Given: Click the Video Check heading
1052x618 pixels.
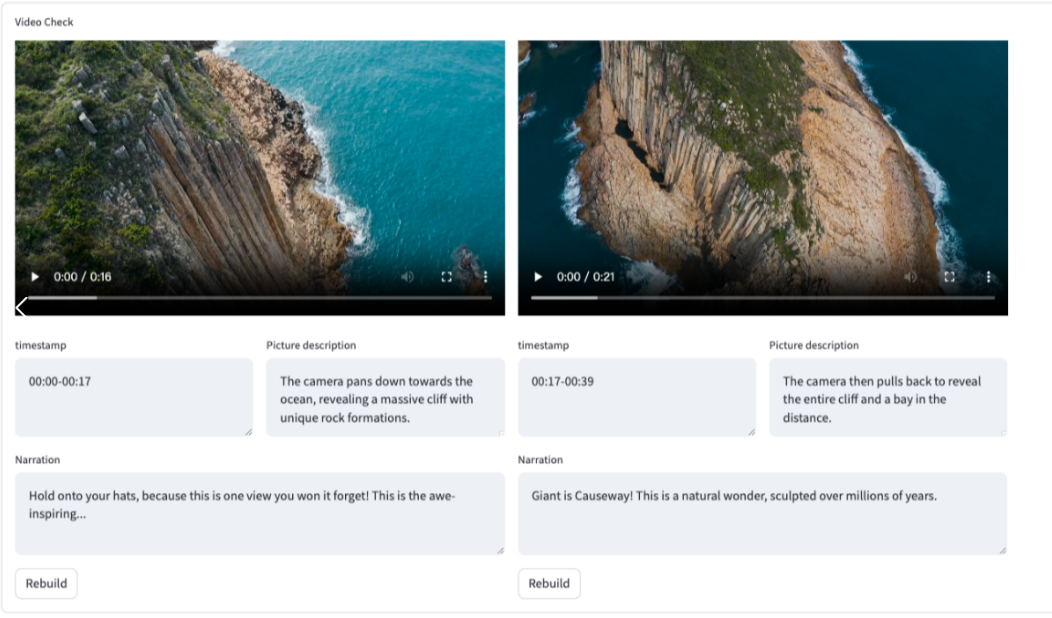Looking at the screenshot, I should point(44,21).
